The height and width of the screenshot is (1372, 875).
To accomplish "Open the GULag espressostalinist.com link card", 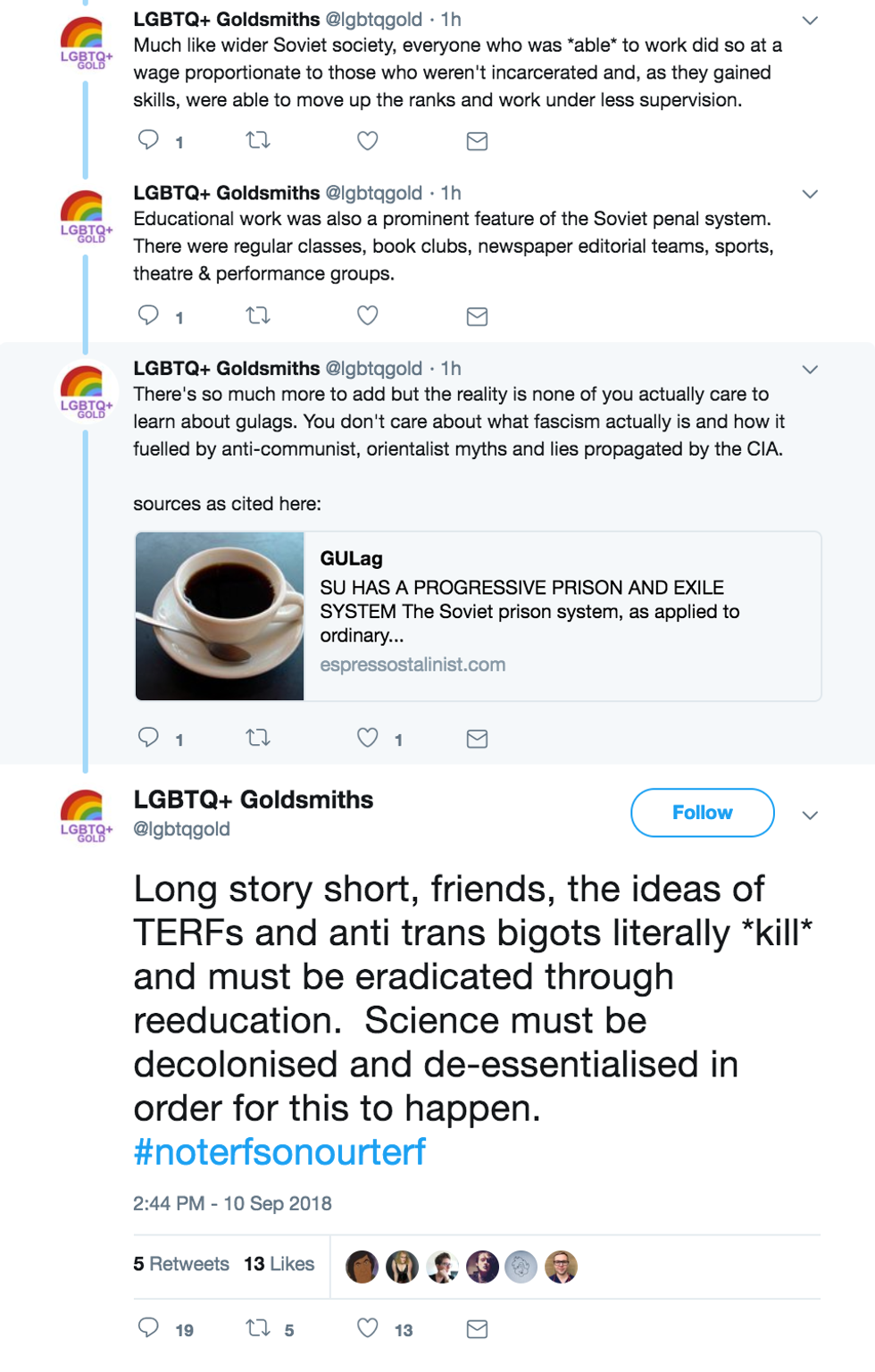I will click(478, 616).
